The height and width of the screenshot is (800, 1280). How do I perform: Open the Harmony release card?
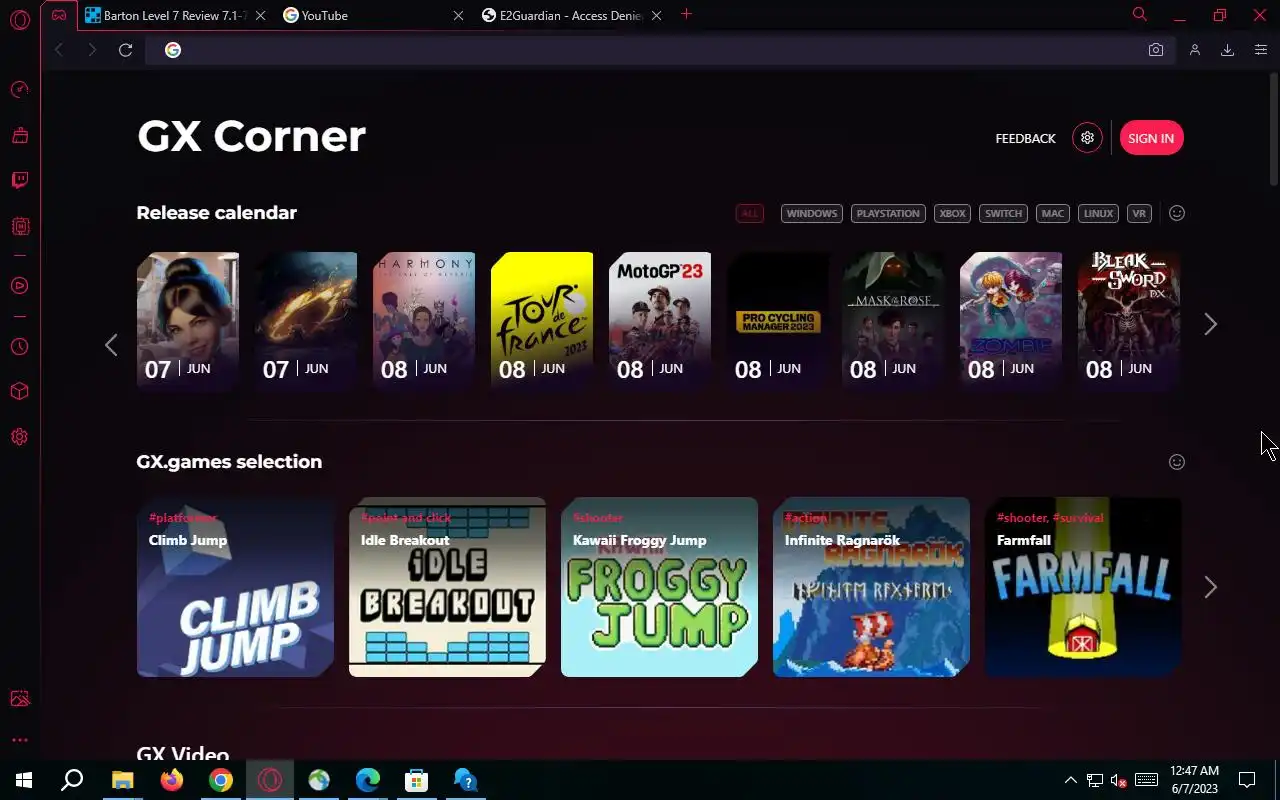click(x=424, y=320)
